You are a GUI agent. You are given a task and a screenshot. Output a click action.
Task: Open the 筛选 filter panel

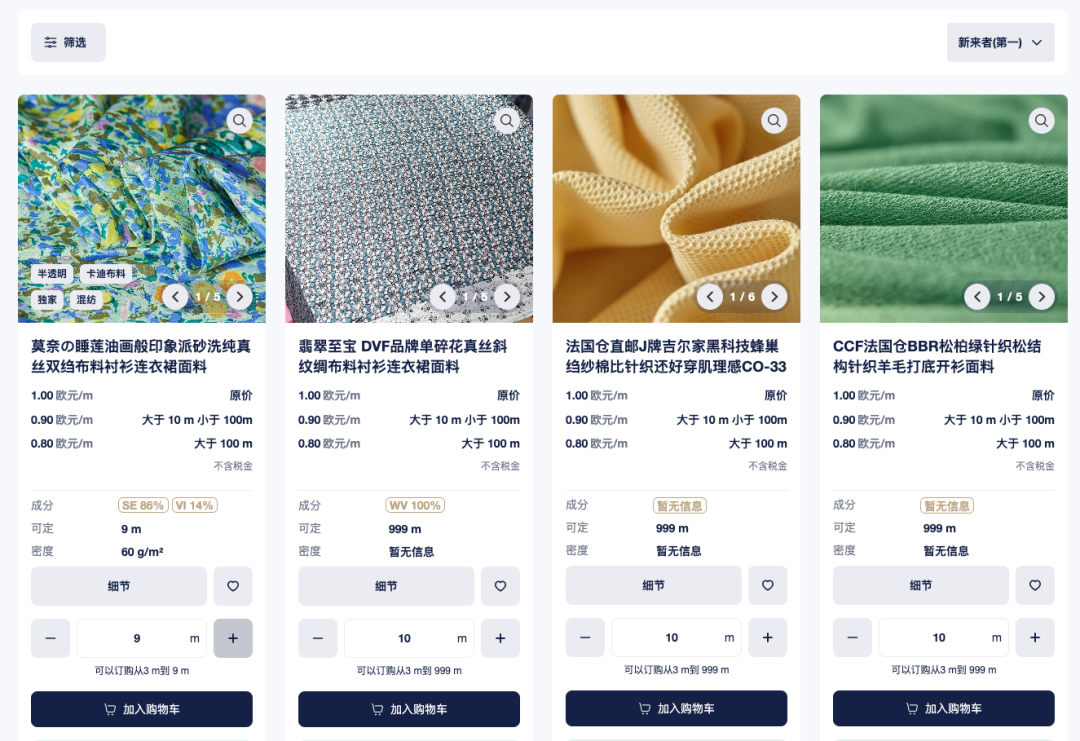coord(68,43)
